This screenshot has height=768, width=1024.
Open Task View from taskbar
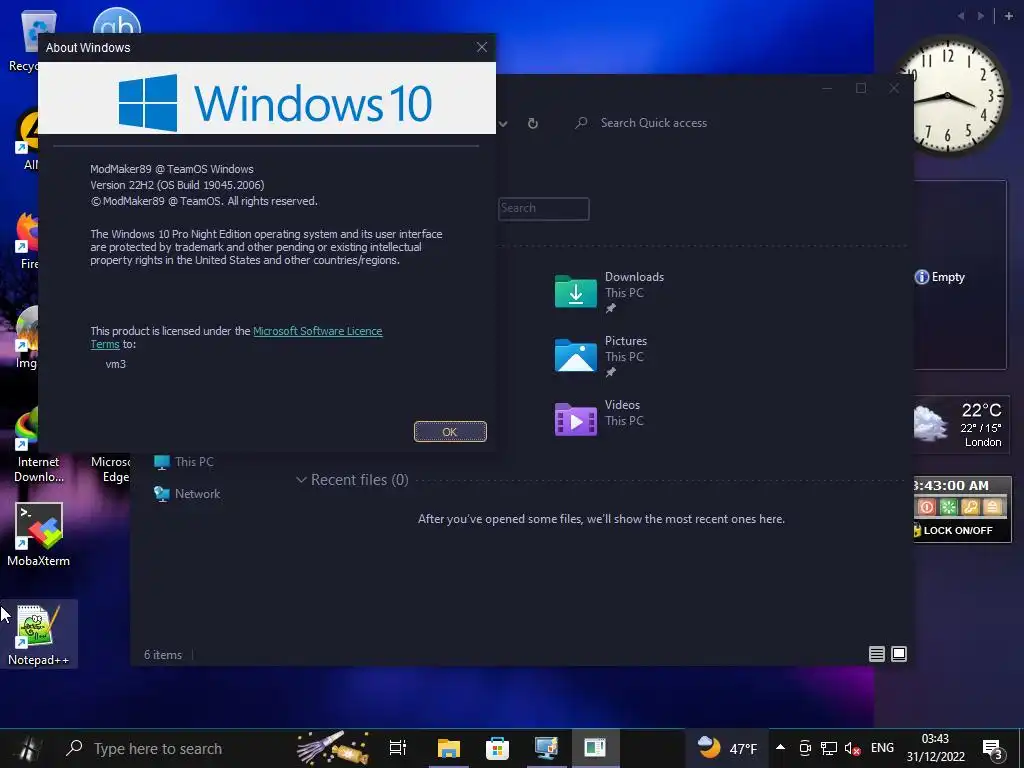pos(397,748)
